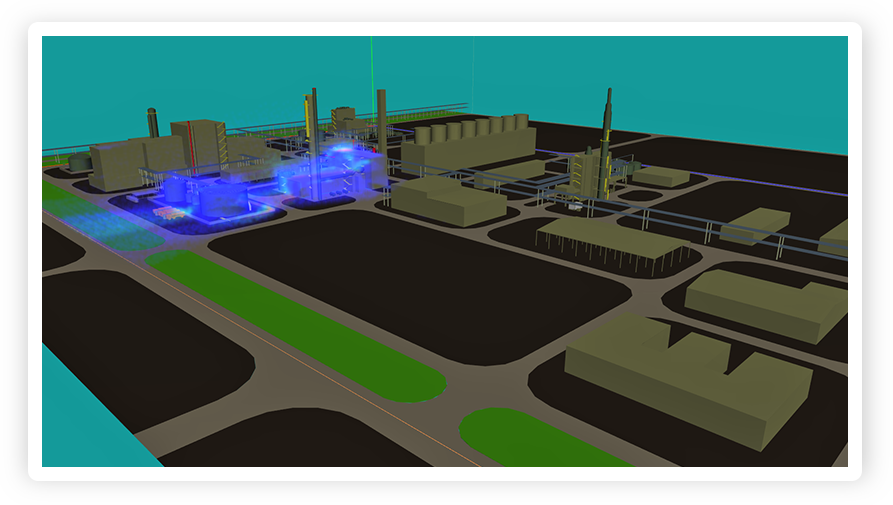Select the L-shaped building on the right
The height and width of the screenshot is (505, 893).
coord(766,301)
